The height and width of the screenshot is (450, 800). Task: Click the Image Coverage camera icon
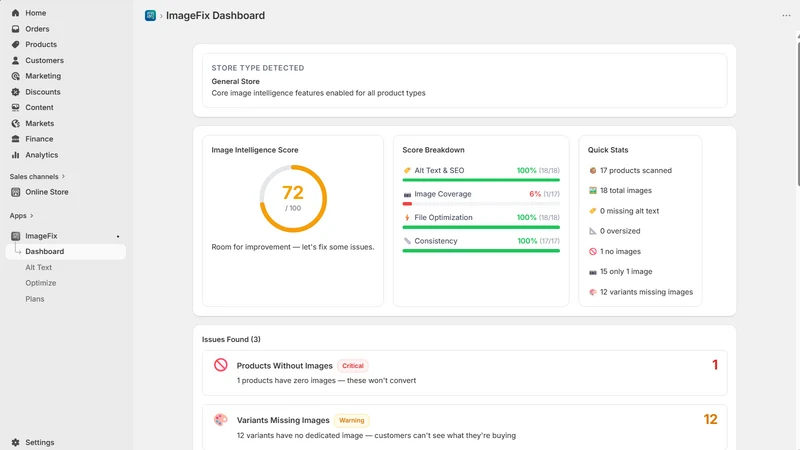pos(407,194)
